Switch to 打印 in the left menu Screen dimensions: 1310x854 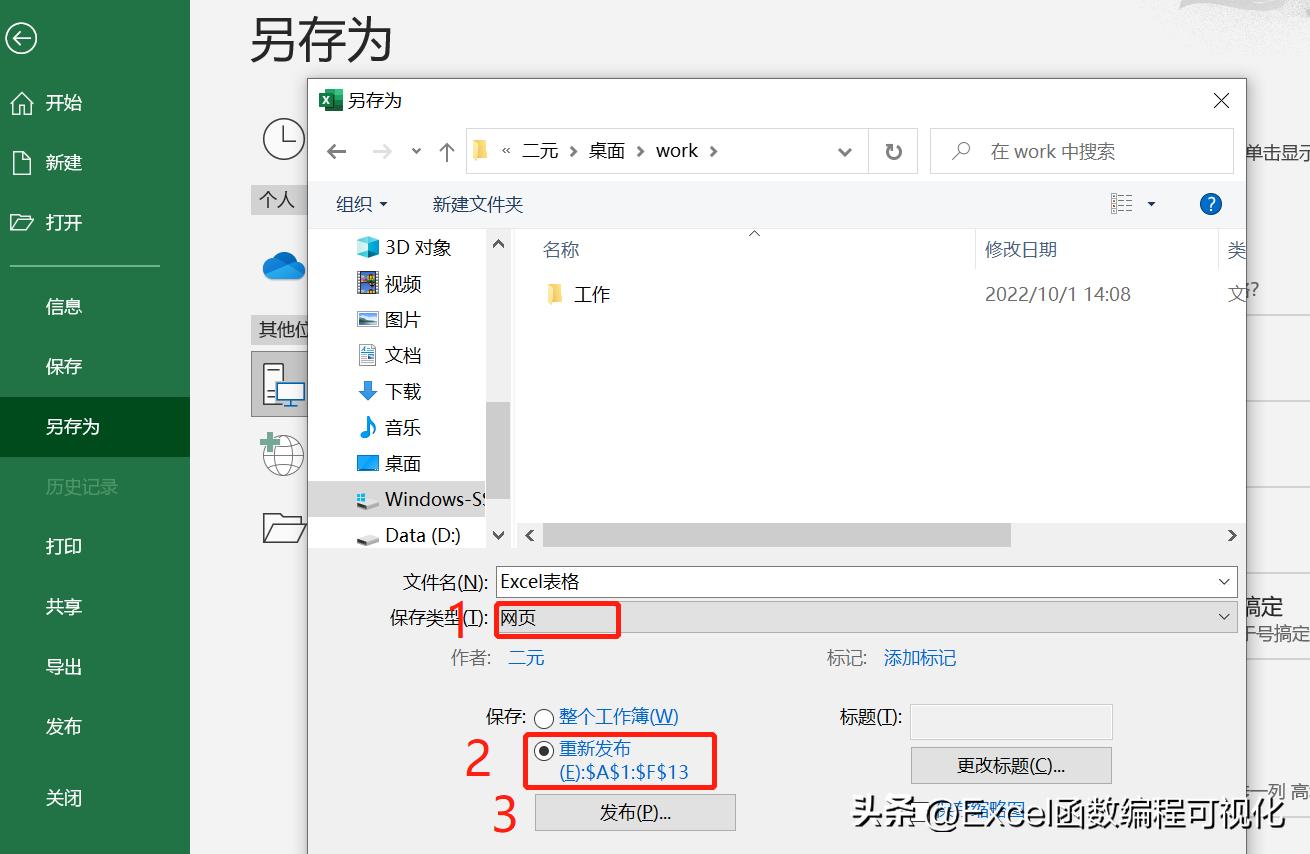point(63,546)
